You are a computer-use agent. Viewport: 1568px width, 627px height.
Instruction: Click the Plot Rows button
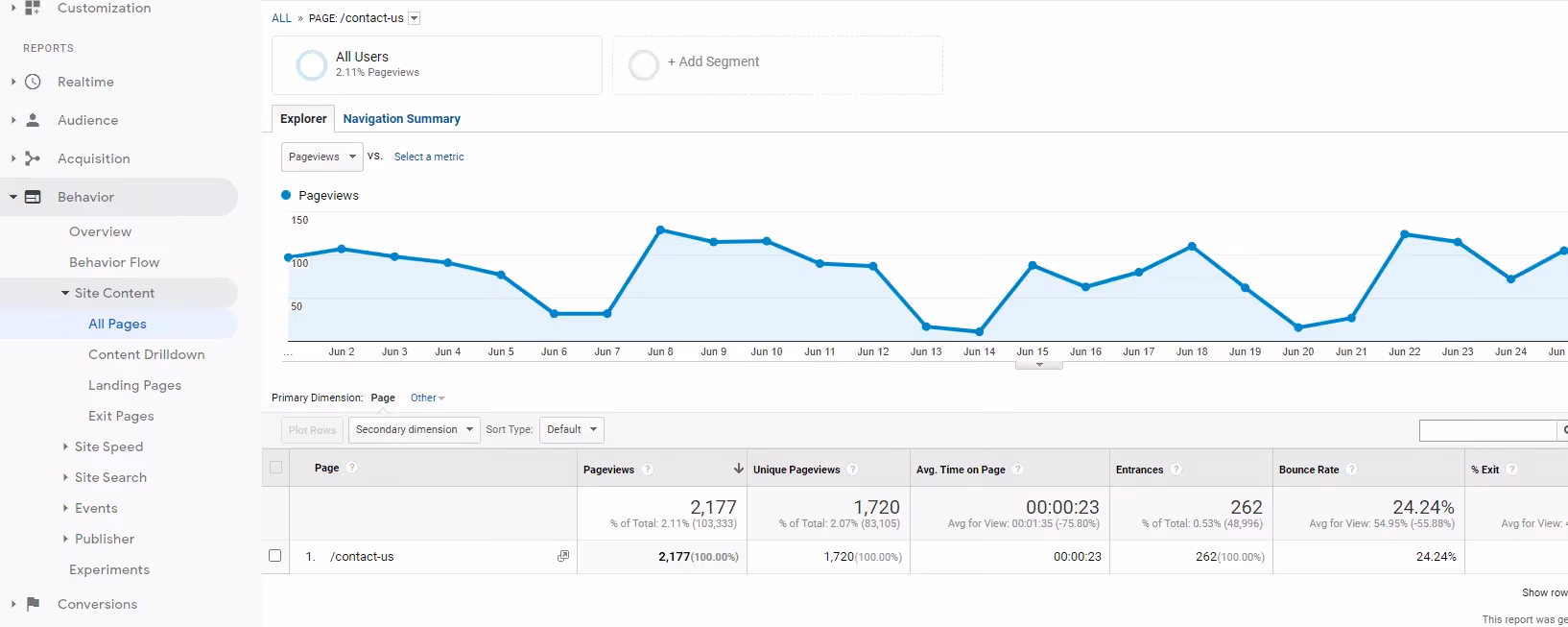pos(312,429)
